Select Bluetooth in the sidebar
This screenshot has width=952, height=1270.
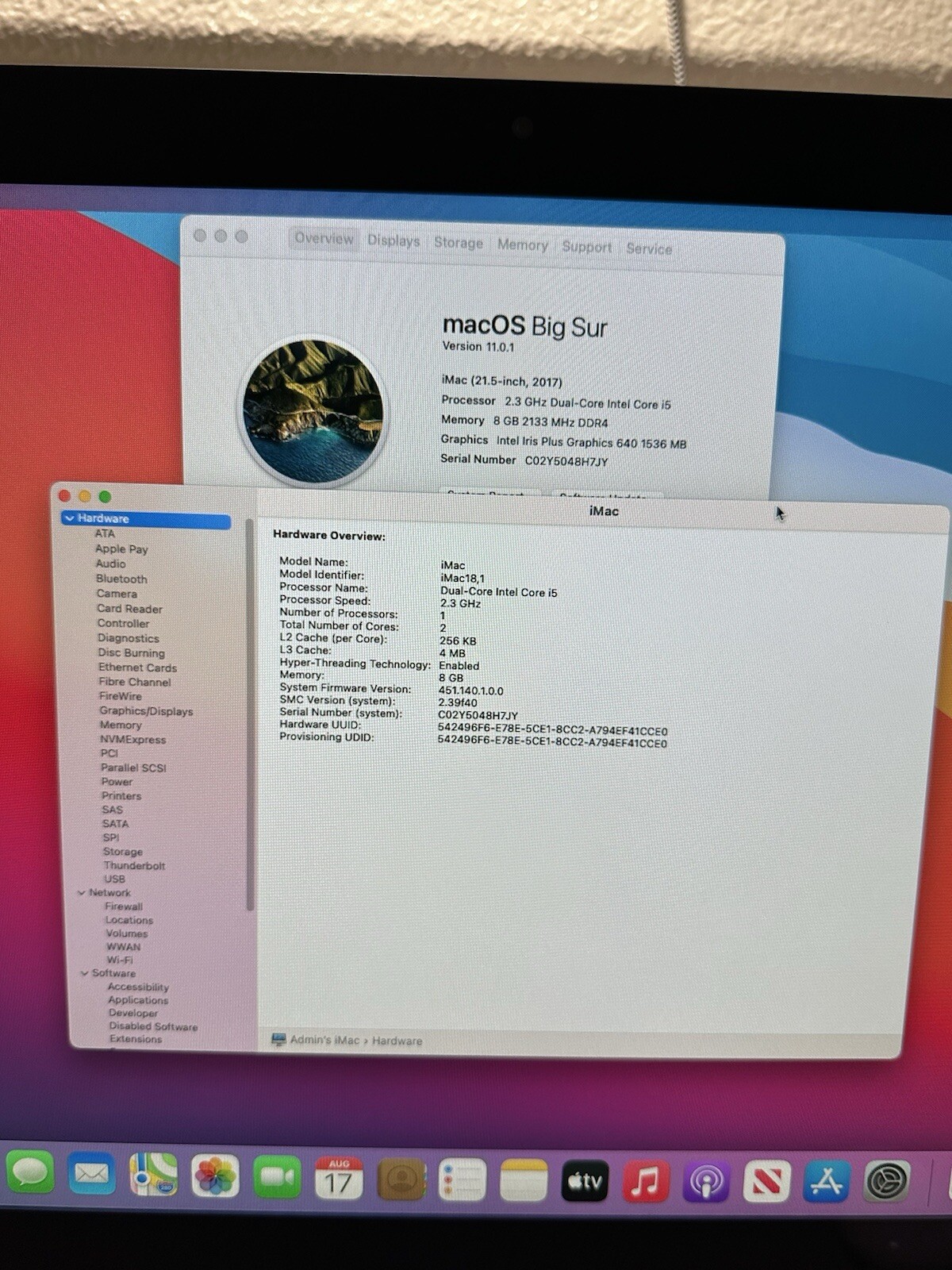121,579
